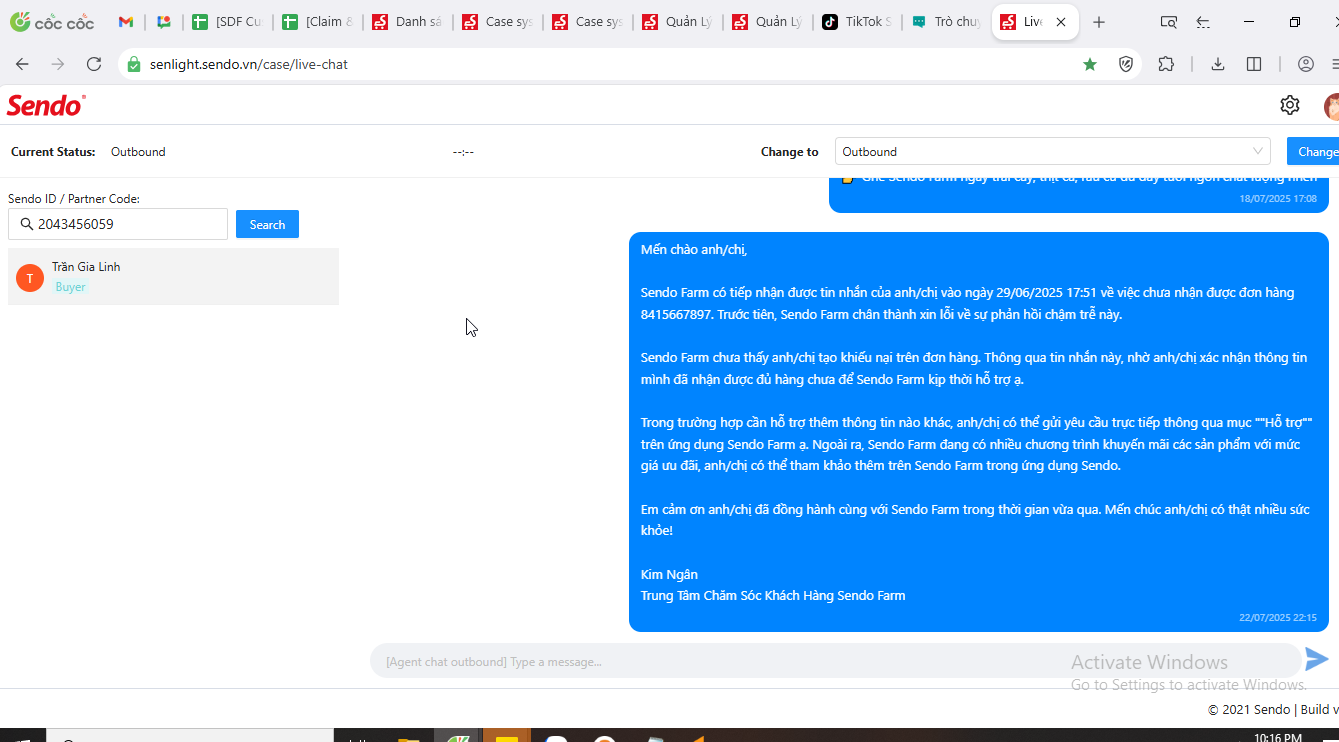Go back to the previous page
The height and width of the screenshot is (742, 1339).
pos(22,64)
